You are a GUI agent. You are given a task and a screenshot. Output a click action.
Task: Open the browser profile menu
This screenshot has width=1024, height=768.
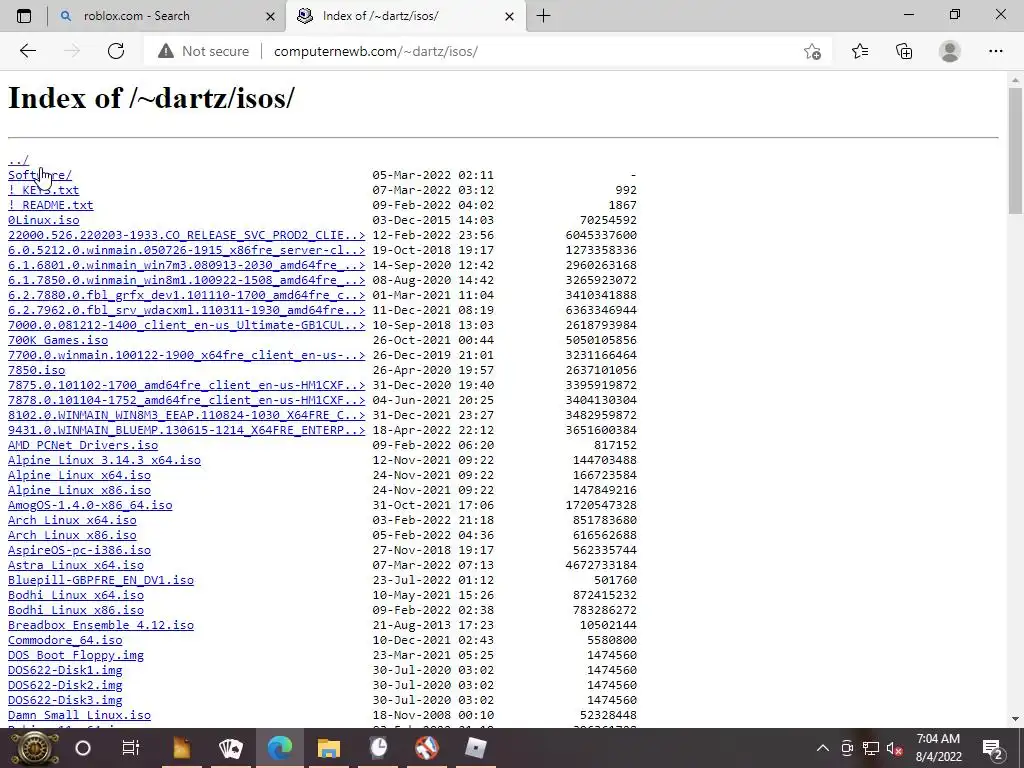point(950,51)
